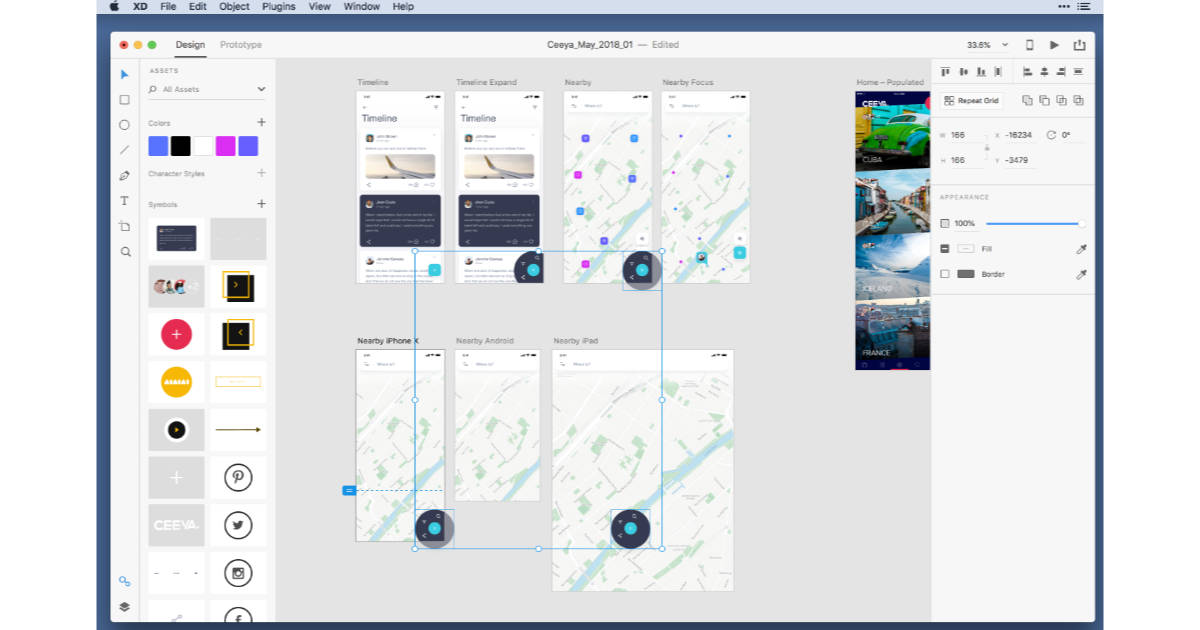
Task: Select the Text tool
Action: coord(125,201)
